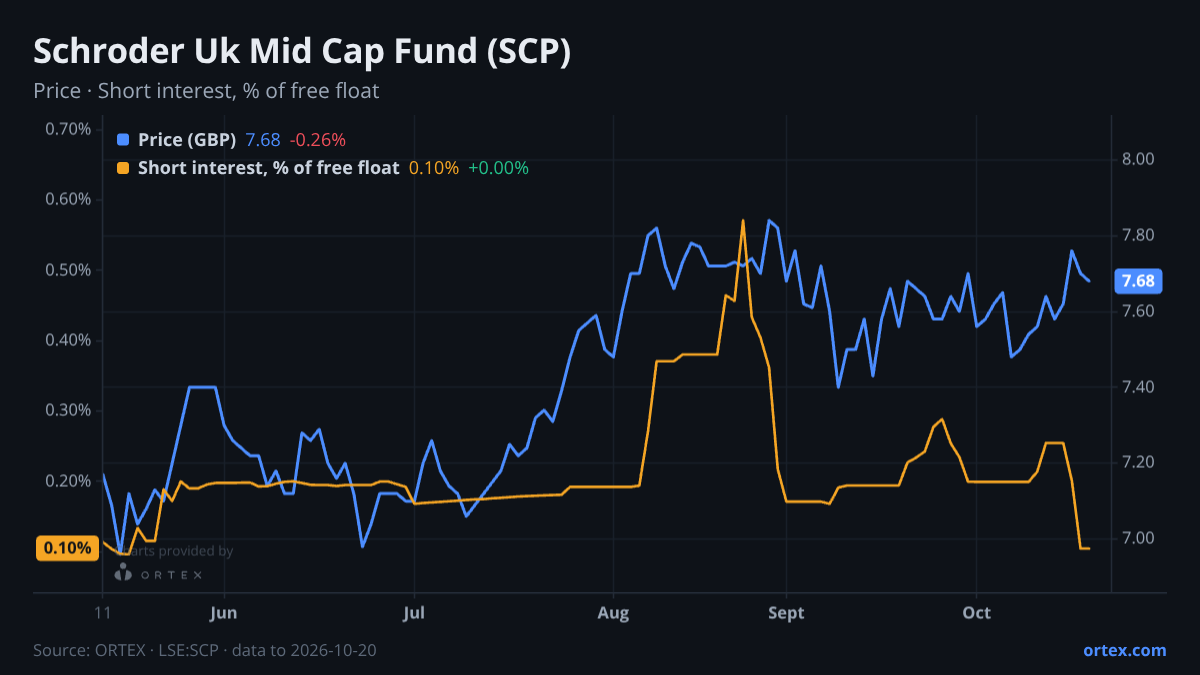Click the 8.00 right axis label
This screenshot has width=1200, height=675.
[1138, 159]
